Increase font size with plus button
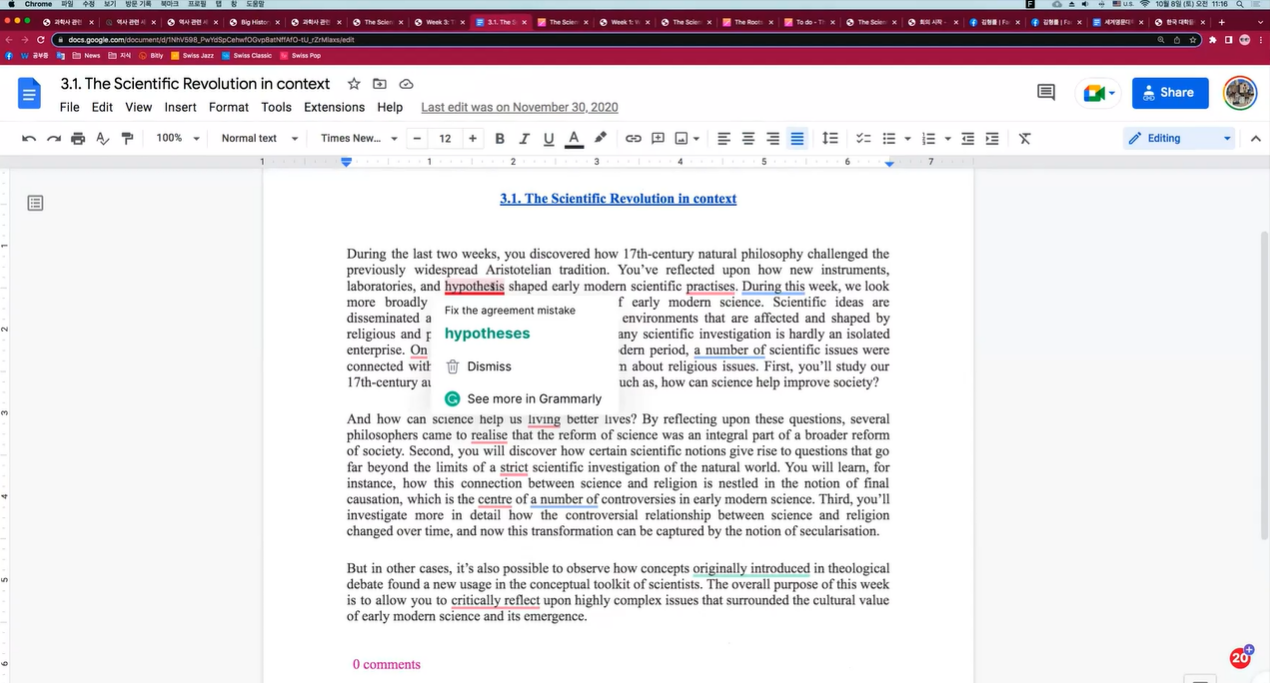This screenshot has height=683, width=1270. [473, 138]
